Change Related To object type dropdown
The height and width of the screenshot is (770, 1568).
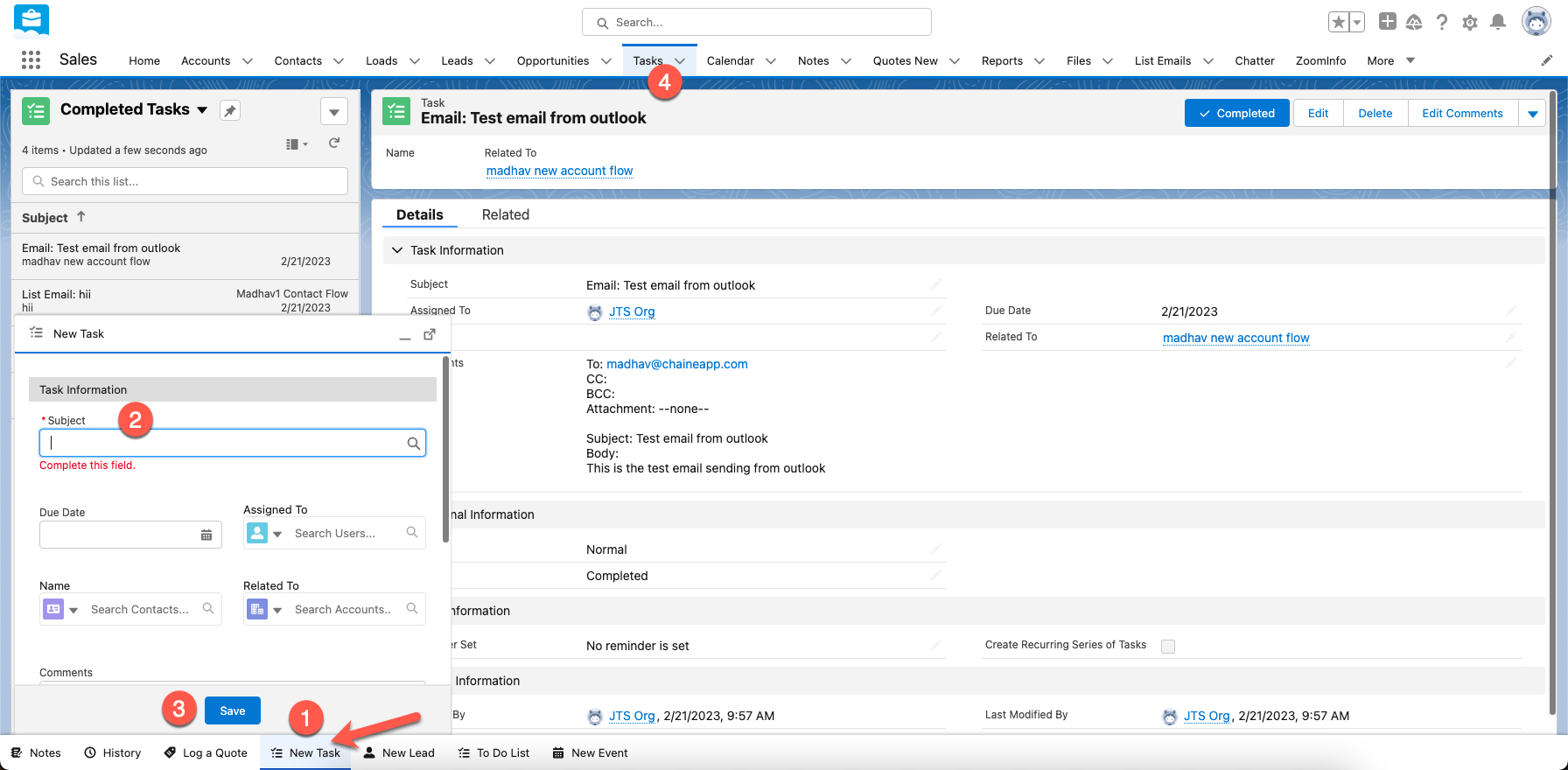point(265,609)
